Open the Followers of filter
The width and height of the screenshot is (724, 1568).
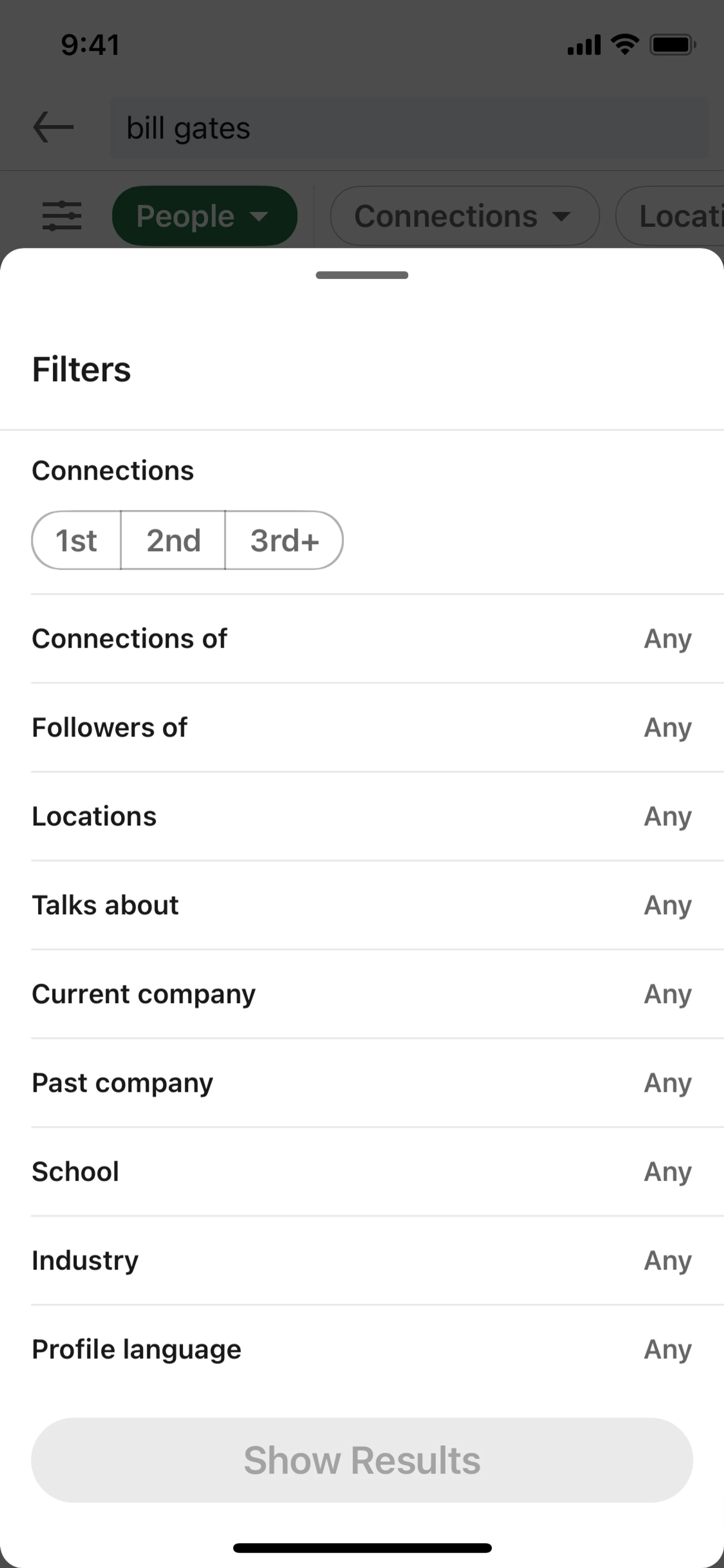click(x=362, y=727)
